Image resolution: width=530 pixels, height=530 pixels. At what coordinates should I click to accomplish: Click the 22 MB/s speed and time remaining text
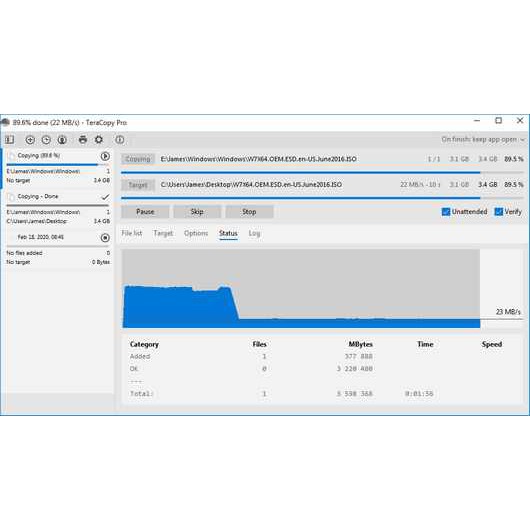pyautogui.click(x=420, y=185)
